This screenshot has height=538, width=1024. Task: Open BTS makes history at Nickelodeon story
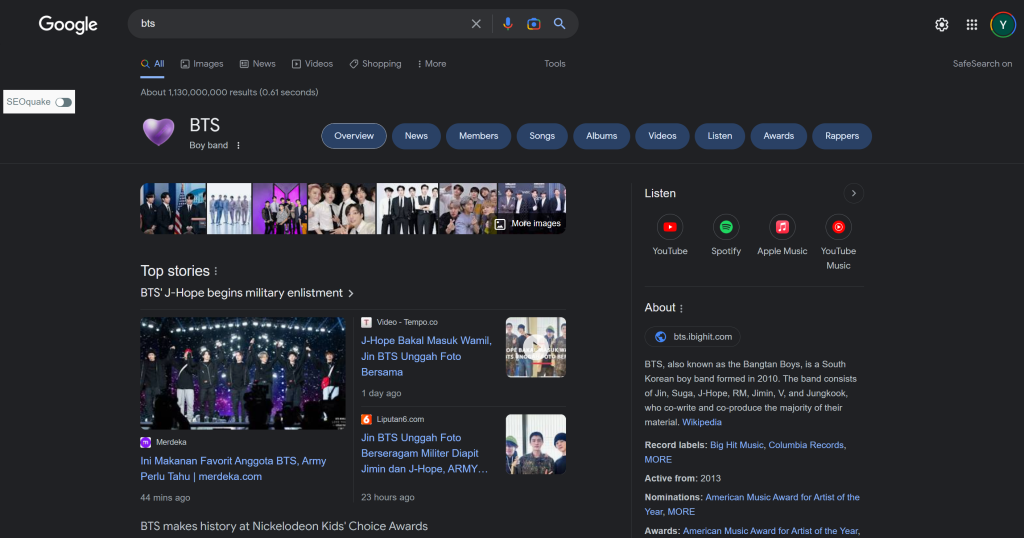[284, 526]
